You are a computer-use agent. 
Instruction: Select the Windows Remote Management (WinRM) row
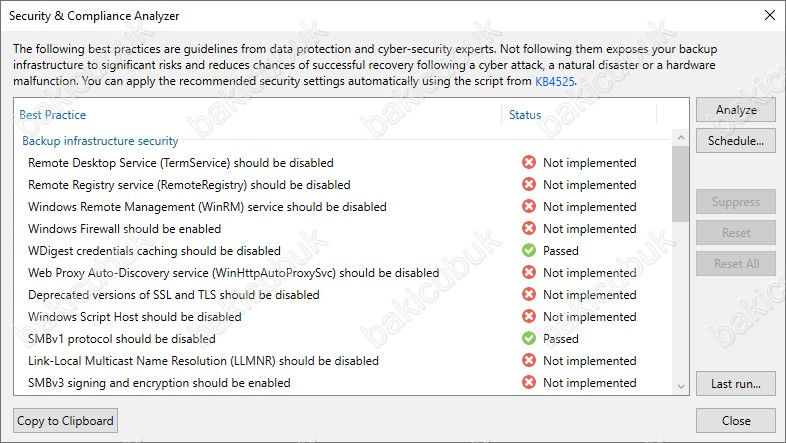click(207, 207)
